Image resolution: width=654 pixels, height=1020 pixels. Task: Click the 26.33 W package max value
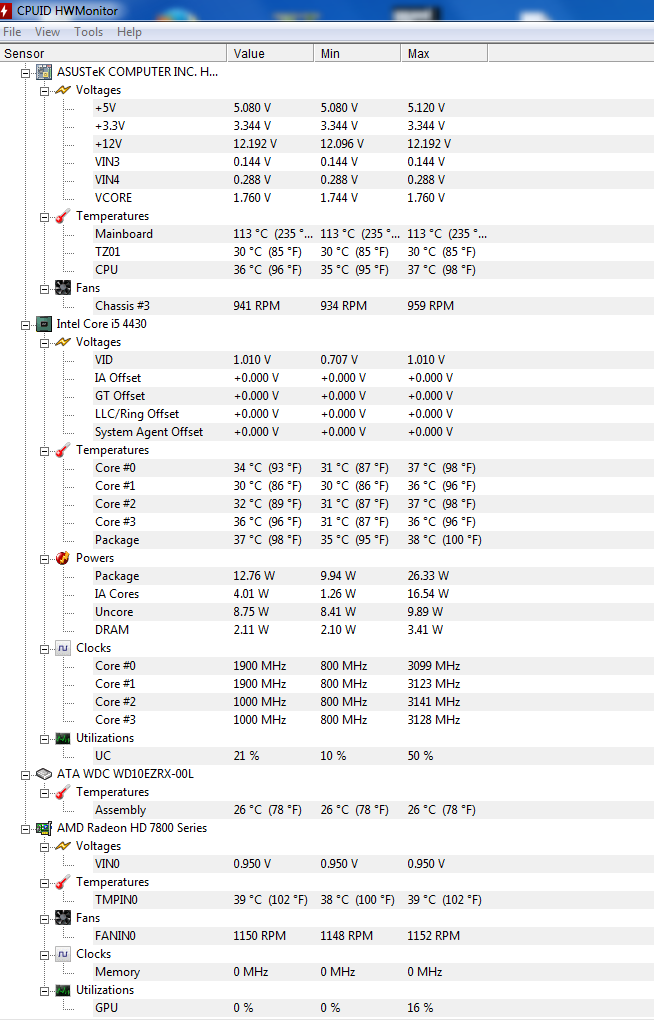(x=428, y=576)
